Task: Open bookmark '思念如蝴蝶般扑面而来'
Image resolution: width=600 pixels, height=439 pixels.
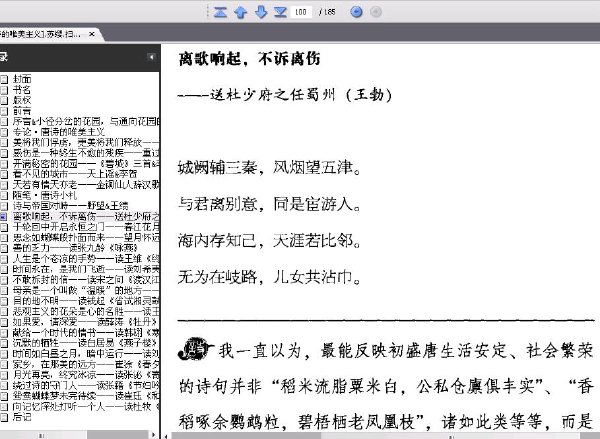Action: pos(86,238)
